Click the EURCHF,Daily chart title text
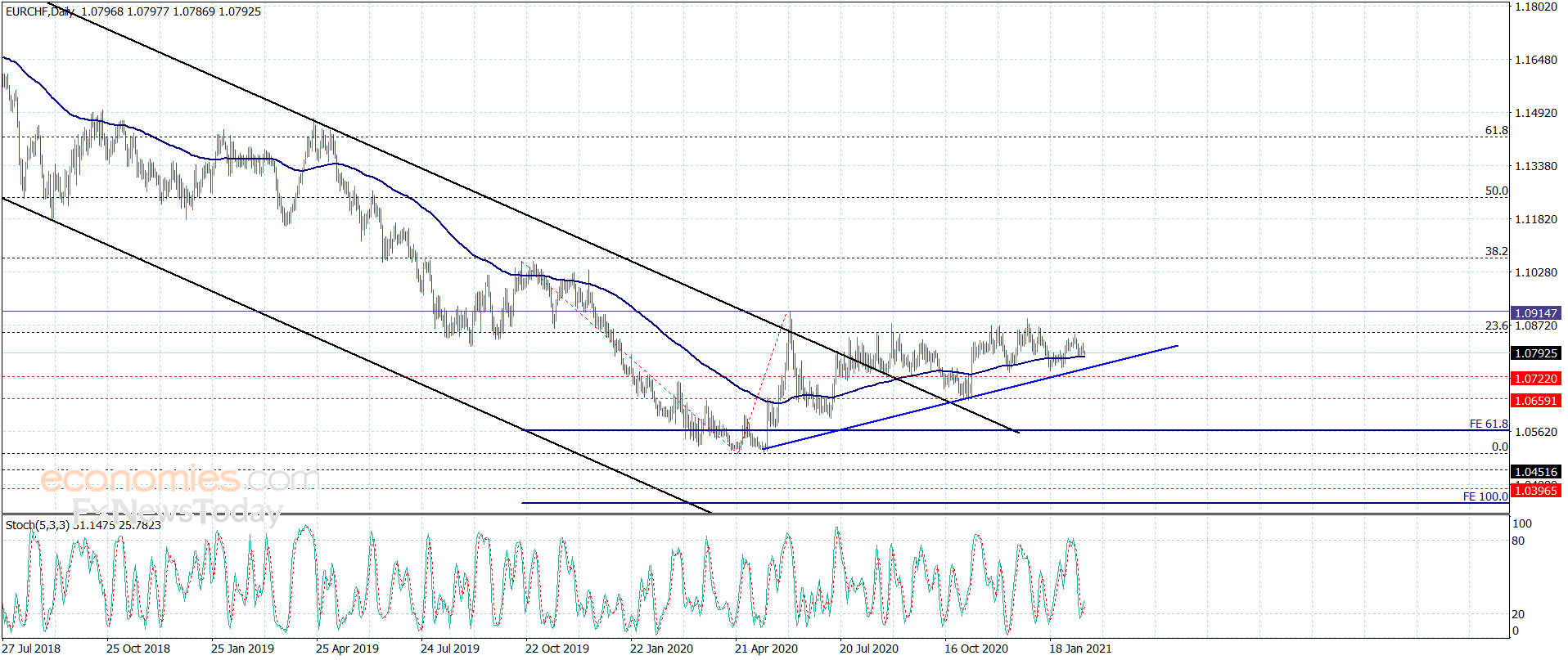1568x660 pixels. [x=40, y=11]
